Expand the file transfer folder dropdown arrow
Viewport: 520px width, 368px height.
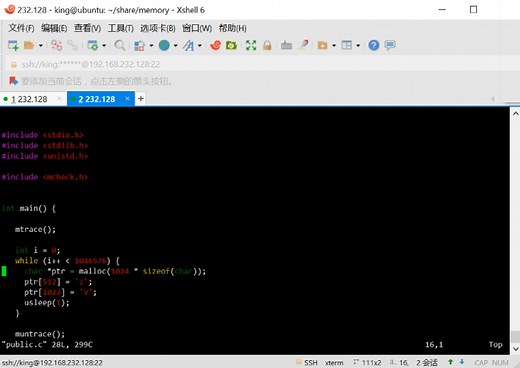(334, 45)
